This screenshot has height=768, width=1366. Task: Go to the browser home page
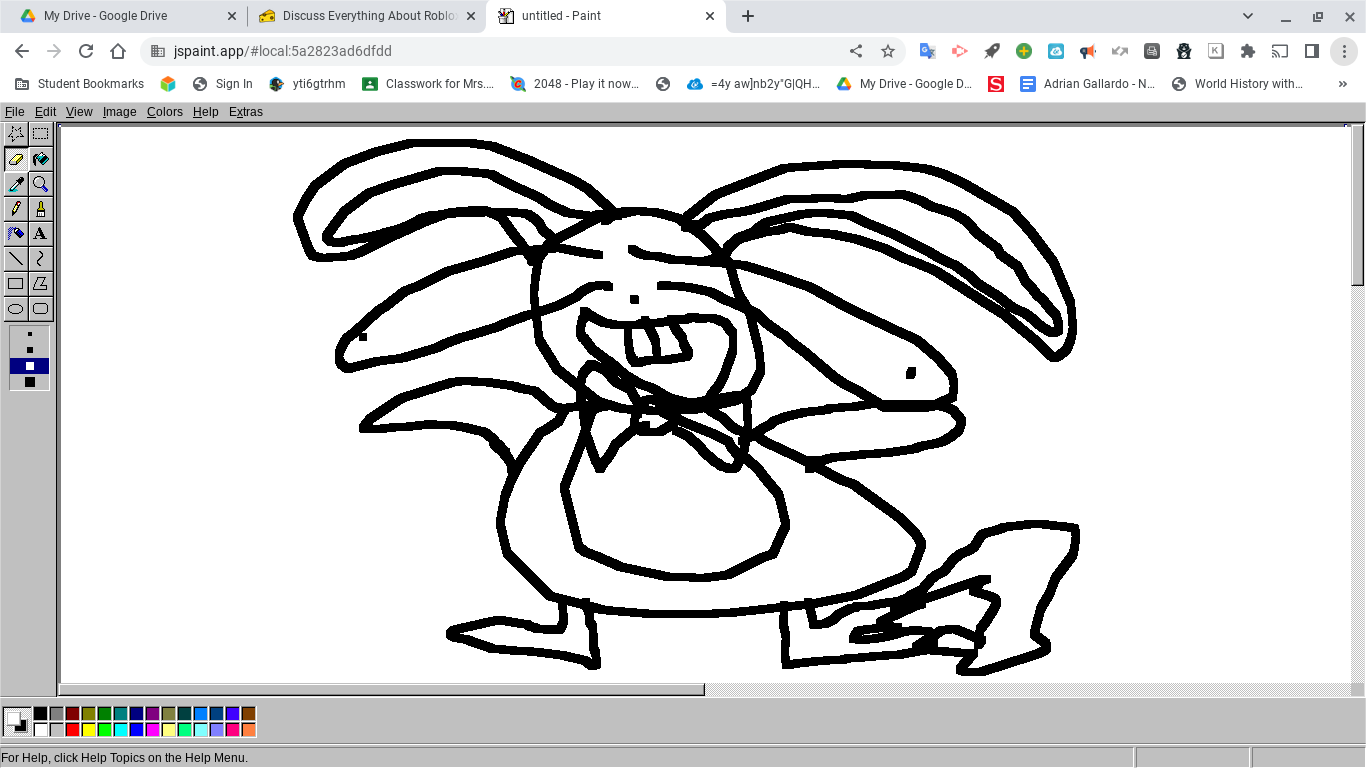coord(118,51)
